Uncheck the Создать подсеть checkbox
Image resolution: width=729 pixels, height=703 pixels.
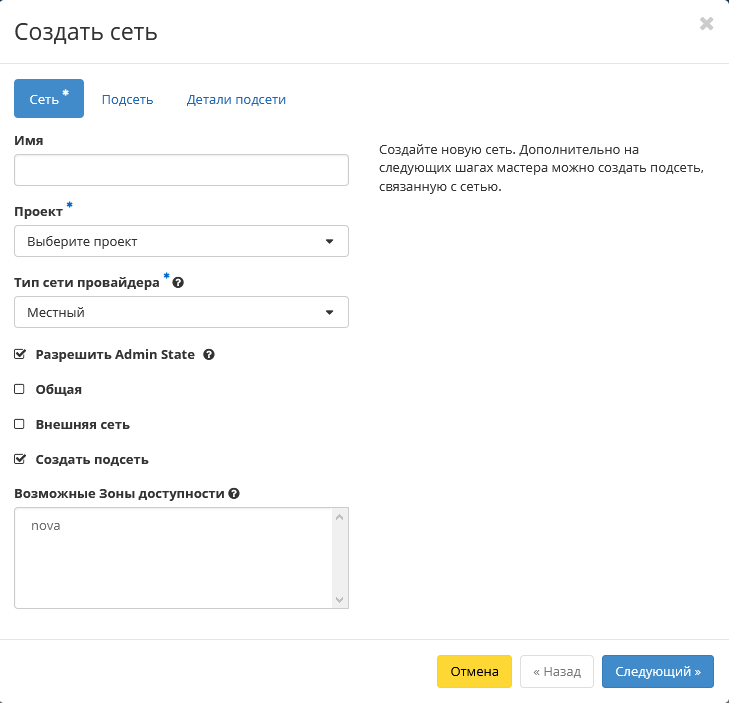pyautogui.click(x=20, y=460)
